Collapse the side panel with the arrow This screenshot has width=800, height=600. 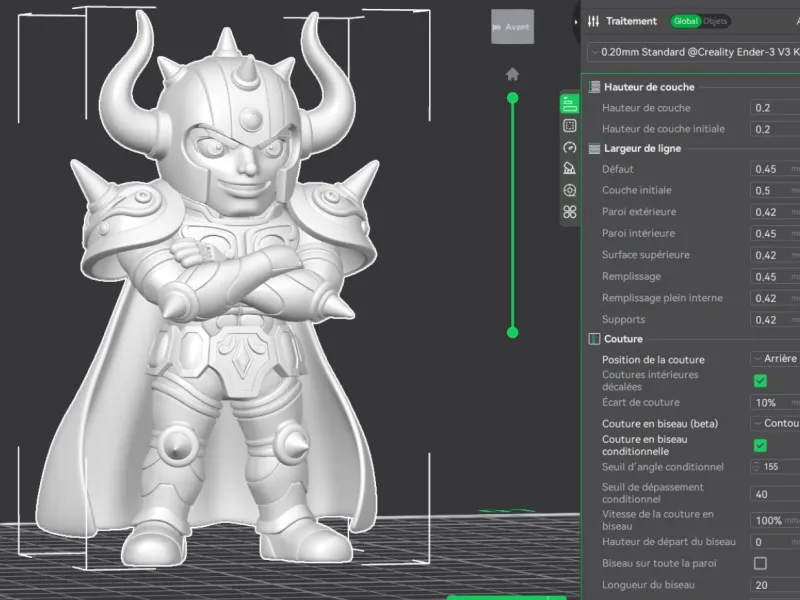tap(576, 22)
